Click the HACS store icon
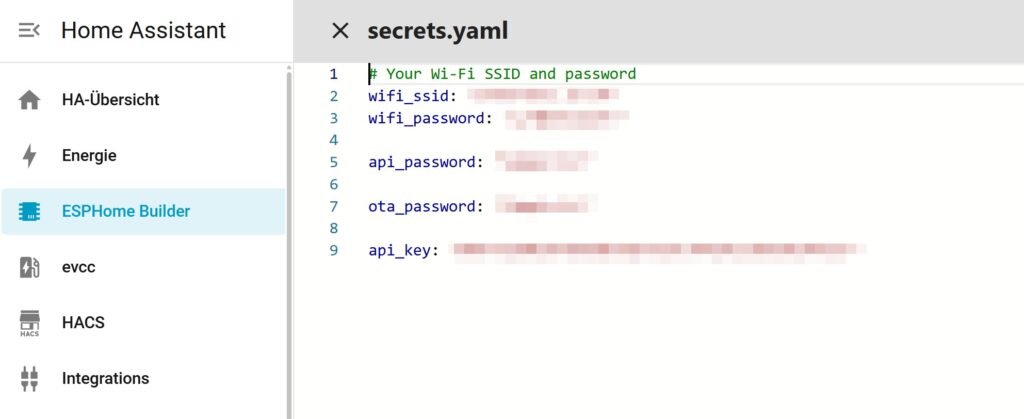The image size is (1024, 419). [29, 323]
